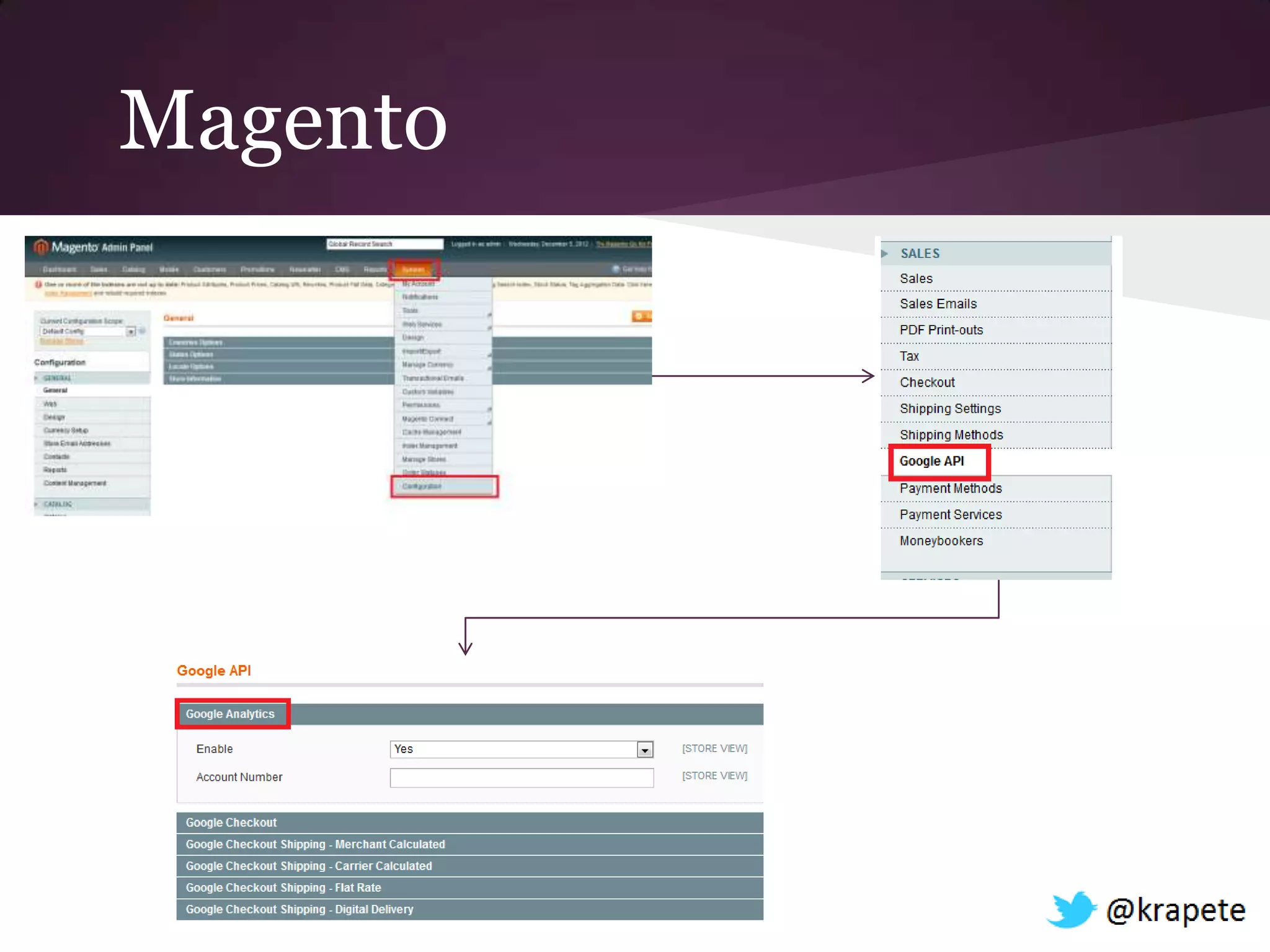Open Magento Connect submenu entry

tap(444, 419)
